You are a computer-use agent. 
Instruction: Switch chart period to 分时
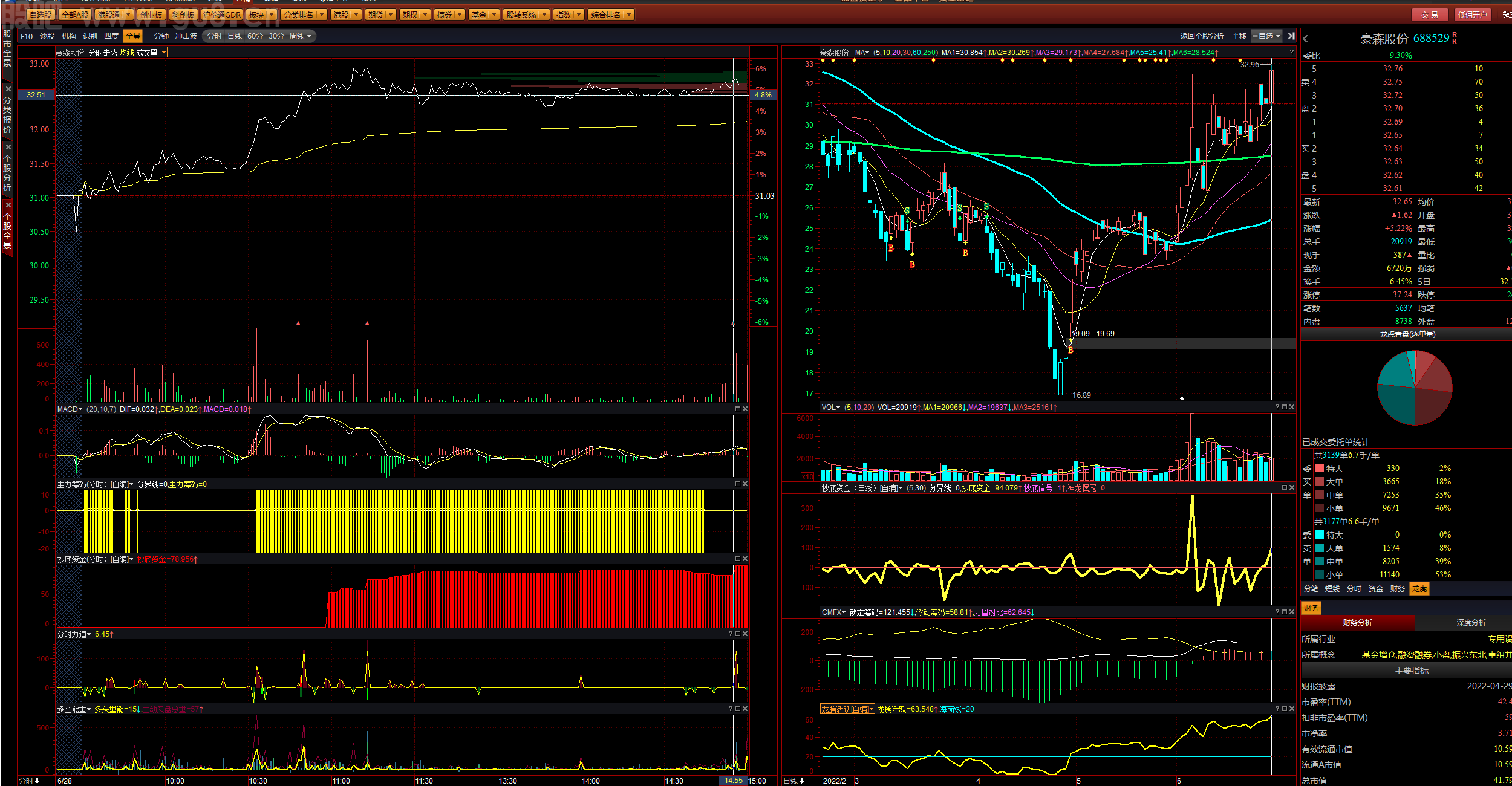[215, 36]
